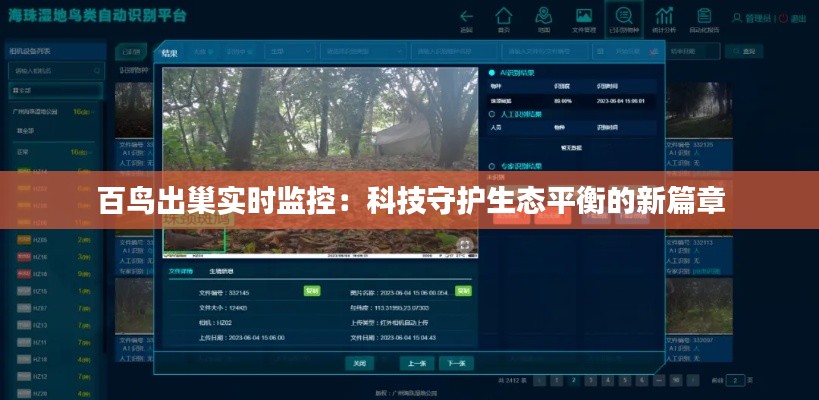Select the 人工识别结果 radio button

coord(491,114)
